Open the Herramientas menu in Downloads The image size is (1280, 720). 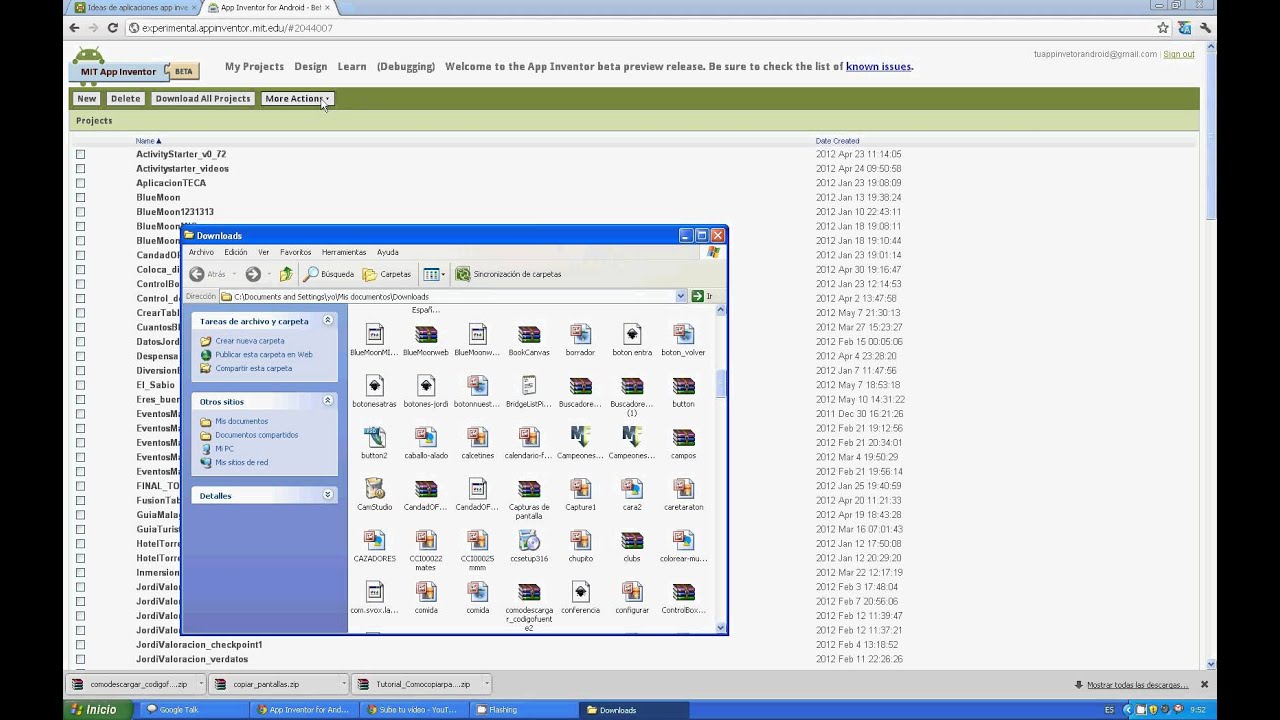click(344, 252)
